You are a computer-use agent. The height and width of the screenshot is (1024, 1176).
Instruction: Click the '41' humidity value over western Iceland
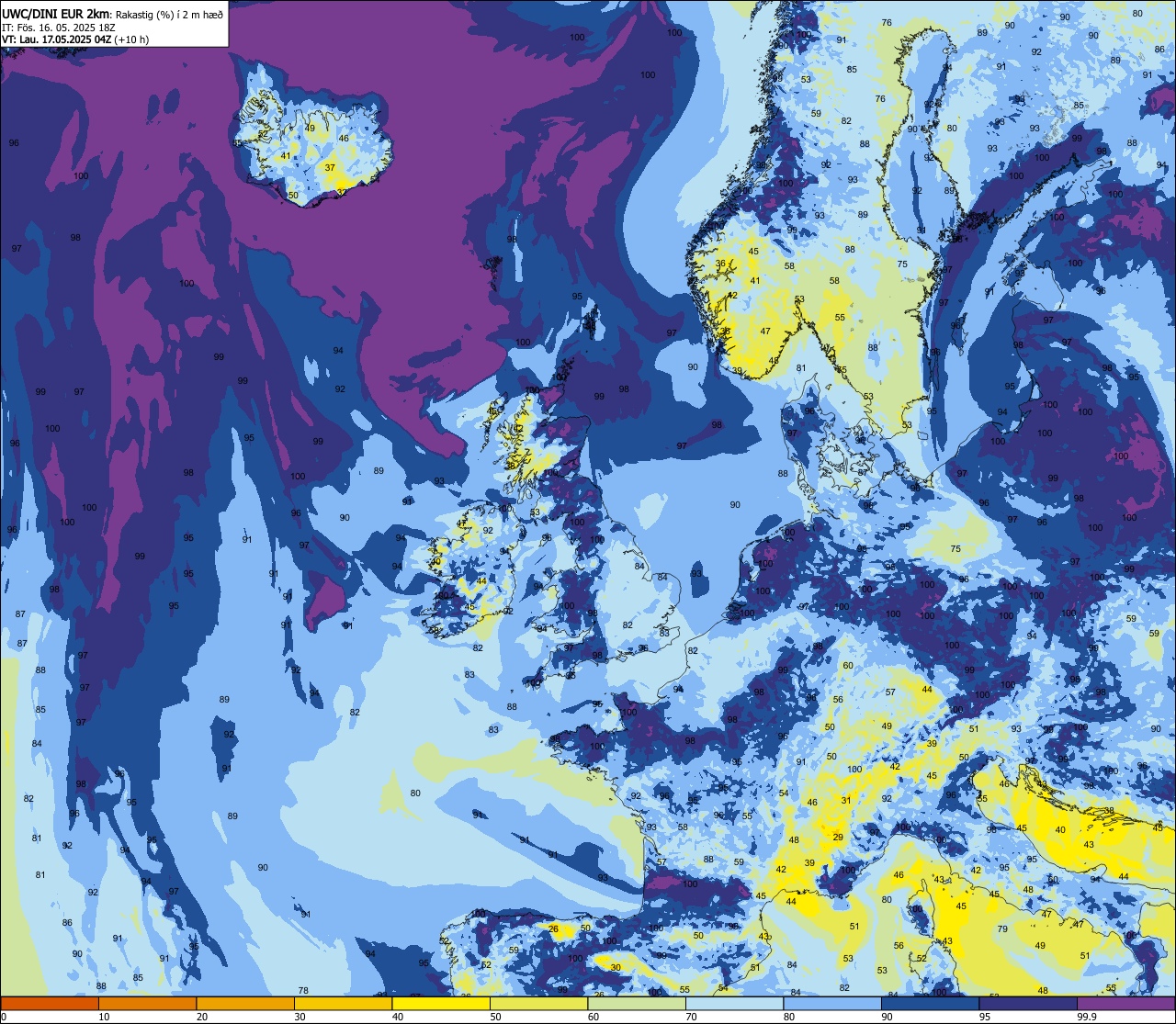click(286, 156)
